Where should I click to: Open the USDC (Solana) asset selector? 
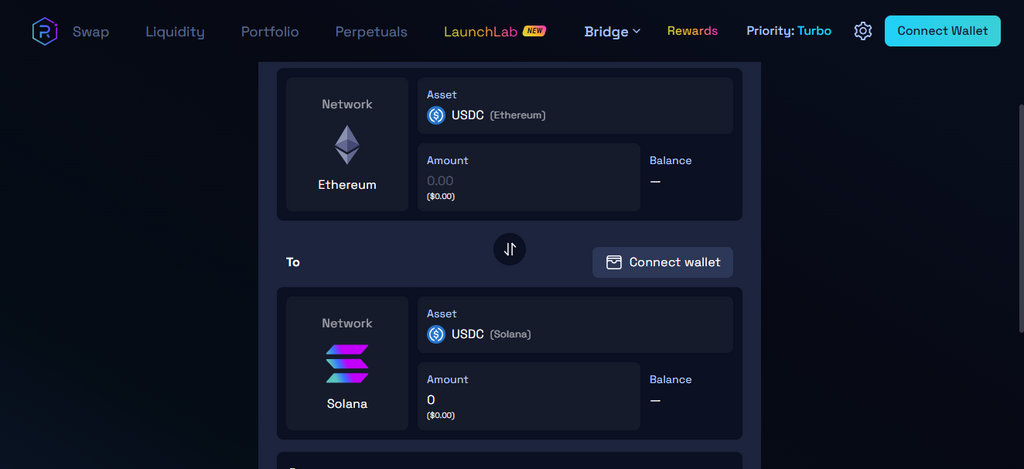(575, 325)
